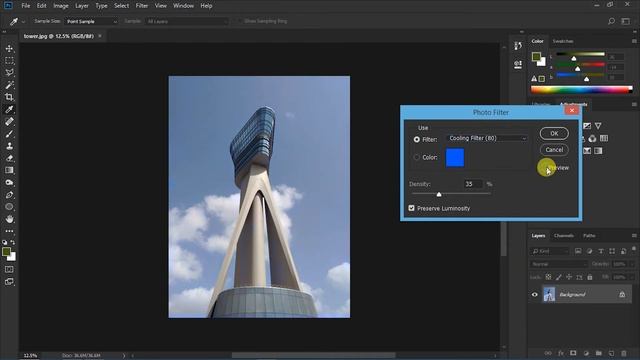Viewport: 640px width, 360px height.
Task: Click the color spectrum ramp in Color panel
Action: pos(582,90)
